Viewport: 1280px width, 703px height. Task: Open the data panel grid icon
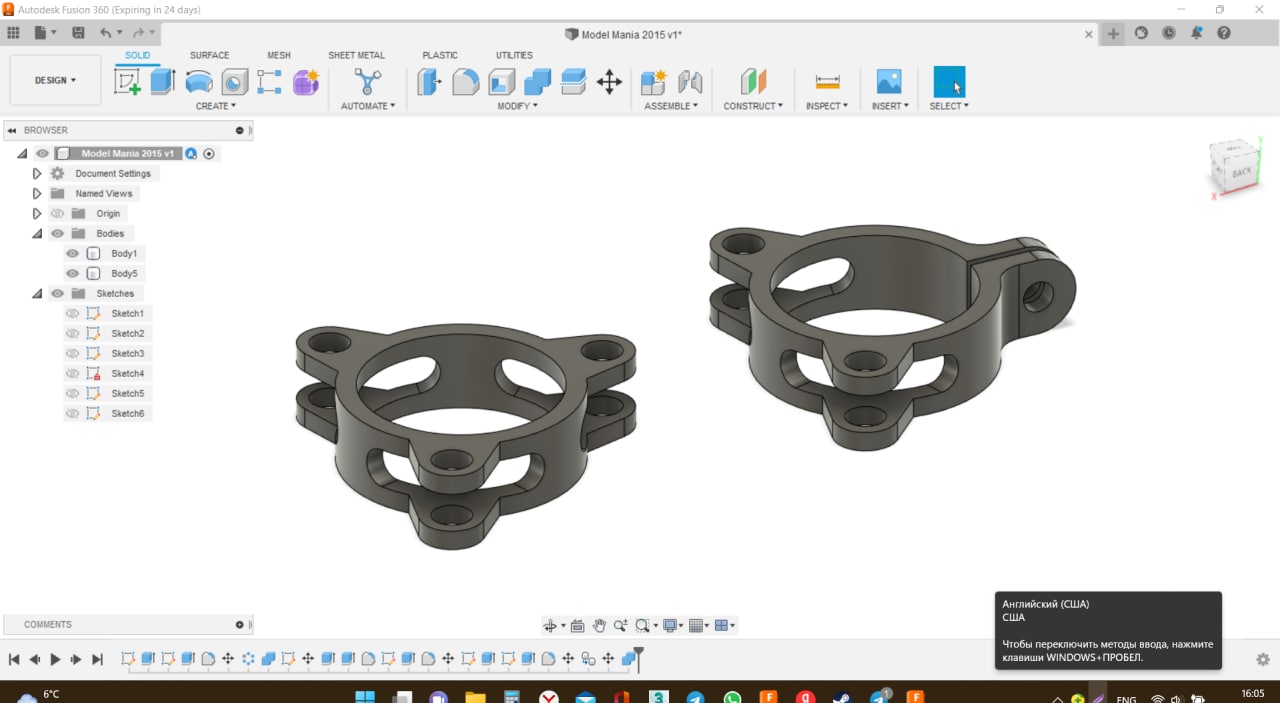tap(13, 33)
